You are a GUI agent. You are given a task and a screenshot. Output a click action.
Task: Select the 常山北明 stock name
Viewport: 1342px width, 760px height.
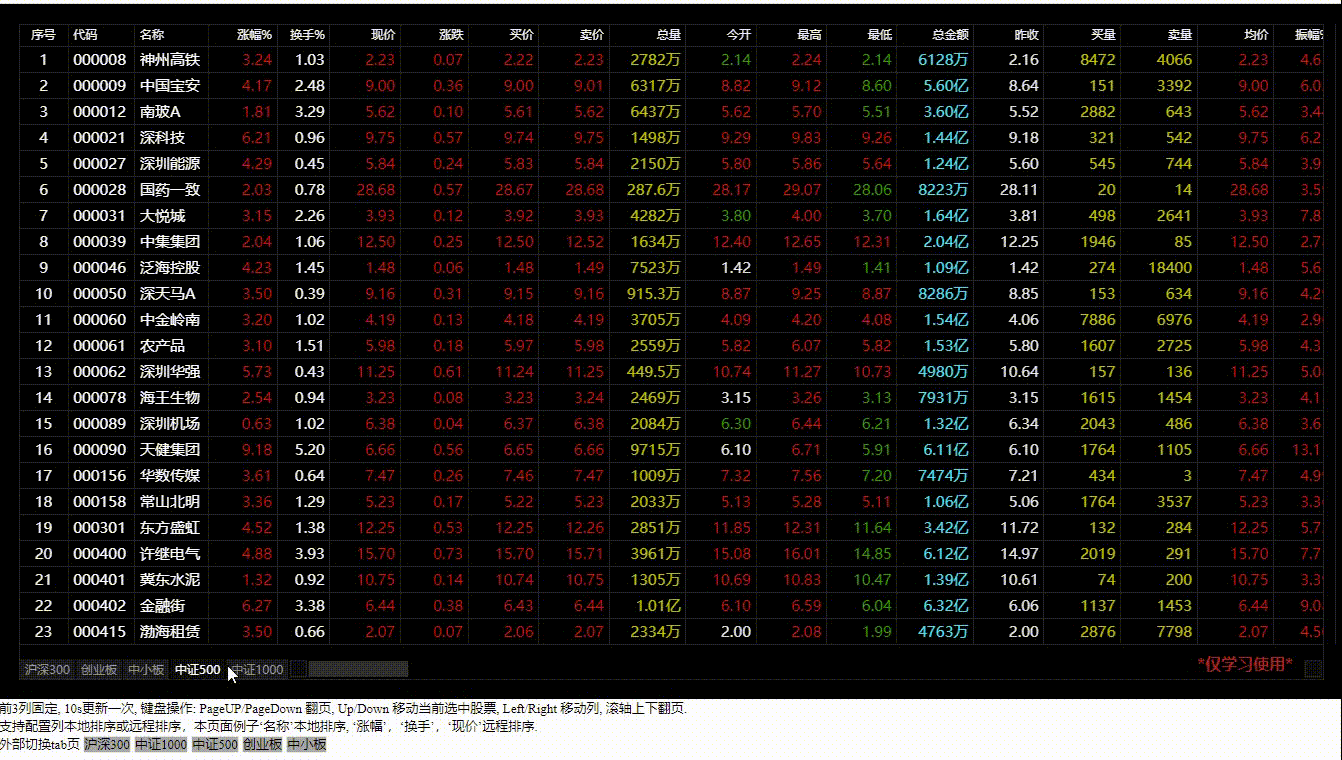tap(170, 502)
